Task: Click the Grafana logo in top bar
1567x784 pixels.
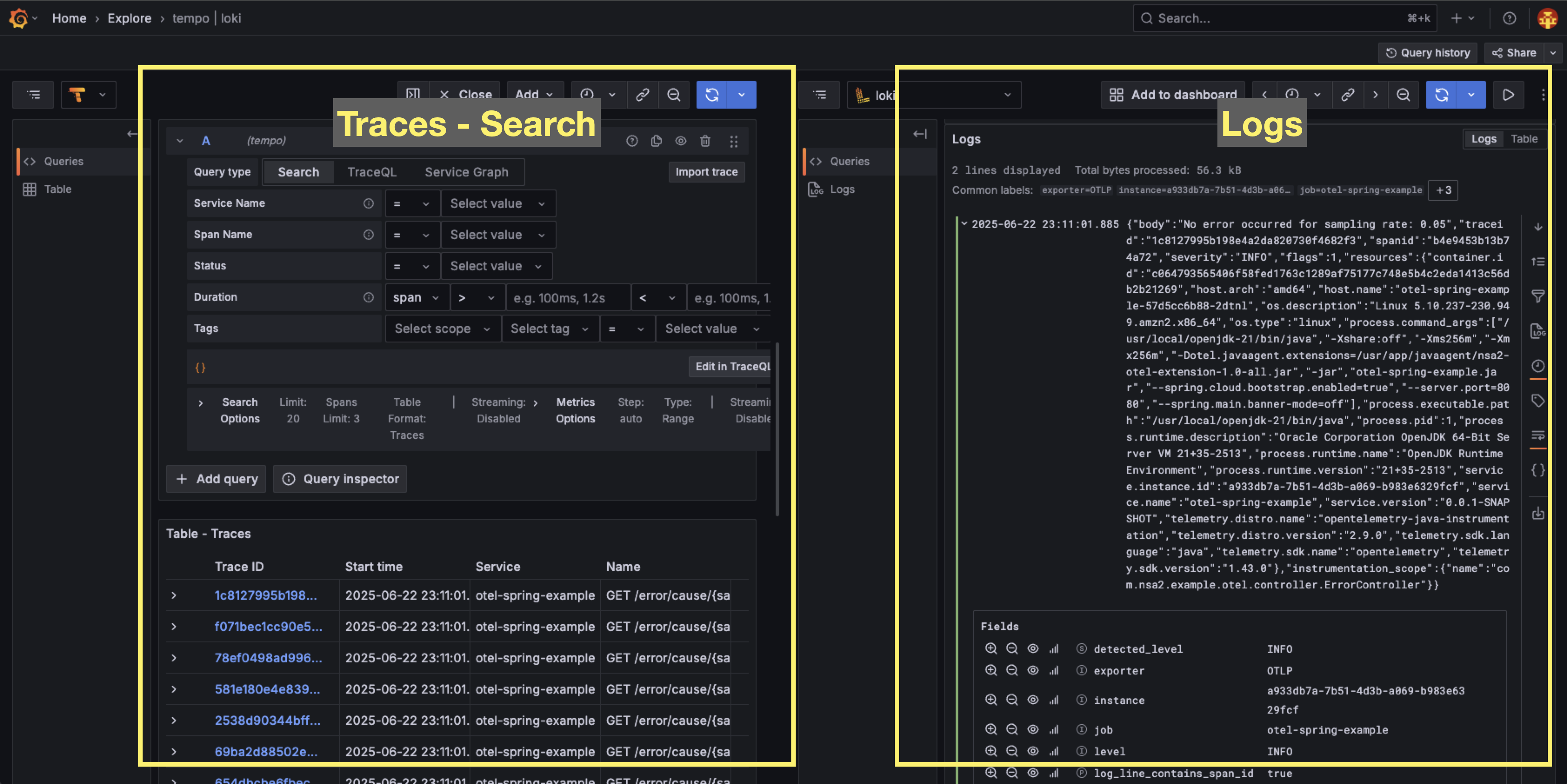Action: 19,18
